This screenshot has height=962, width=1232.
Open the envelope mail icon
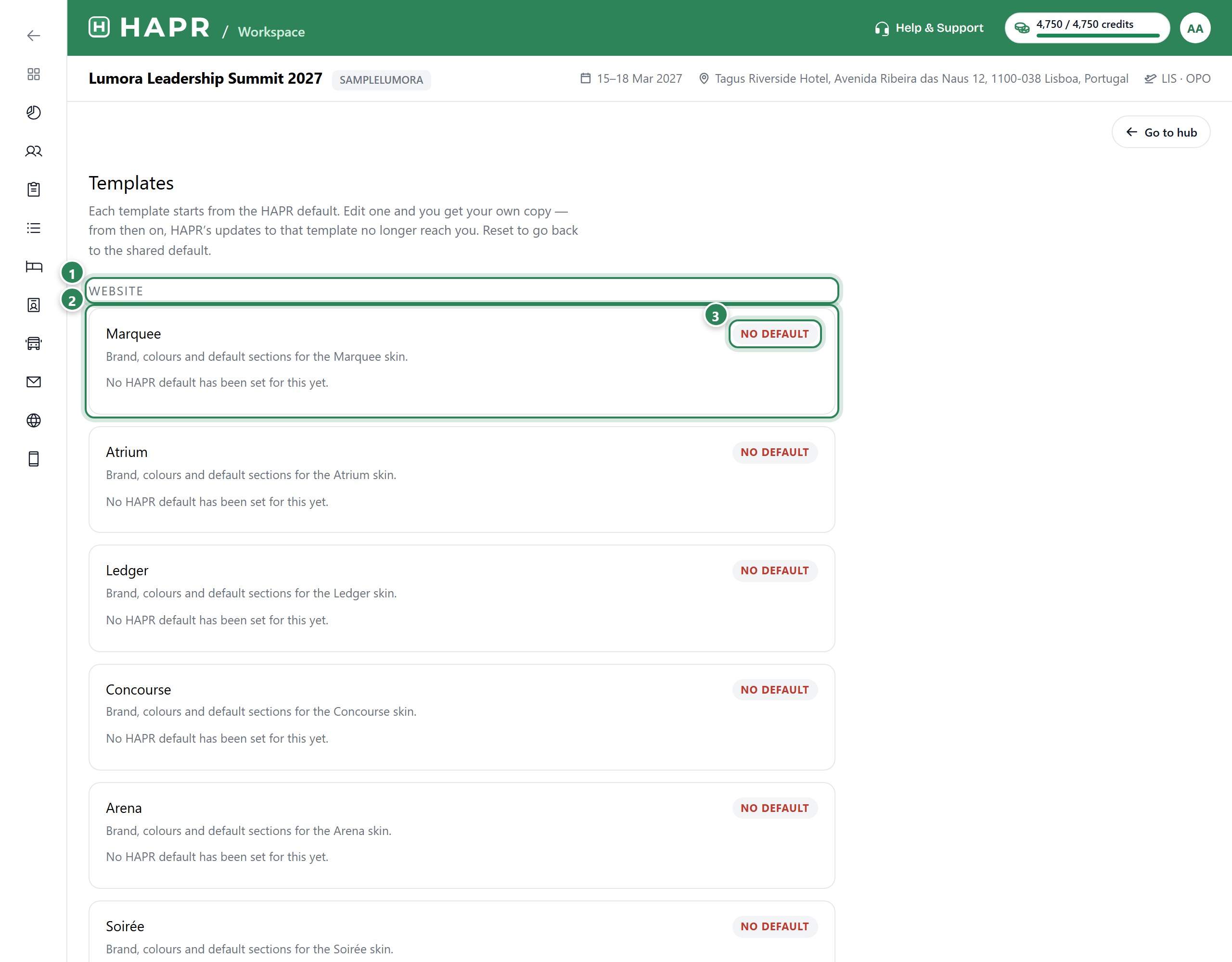point(34,382)
